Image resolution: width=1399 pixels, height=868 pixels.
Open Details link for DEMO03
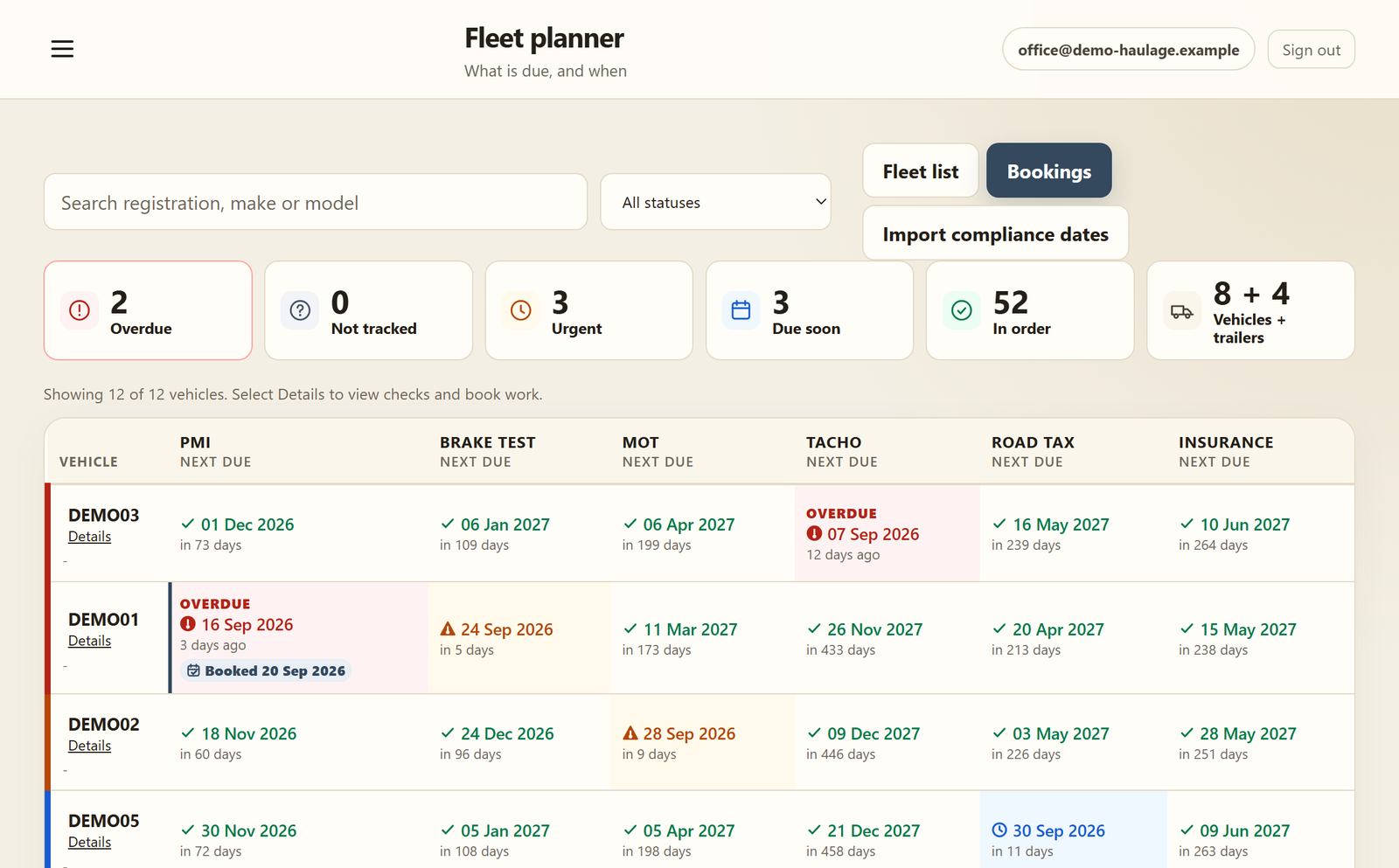(89, 537)
